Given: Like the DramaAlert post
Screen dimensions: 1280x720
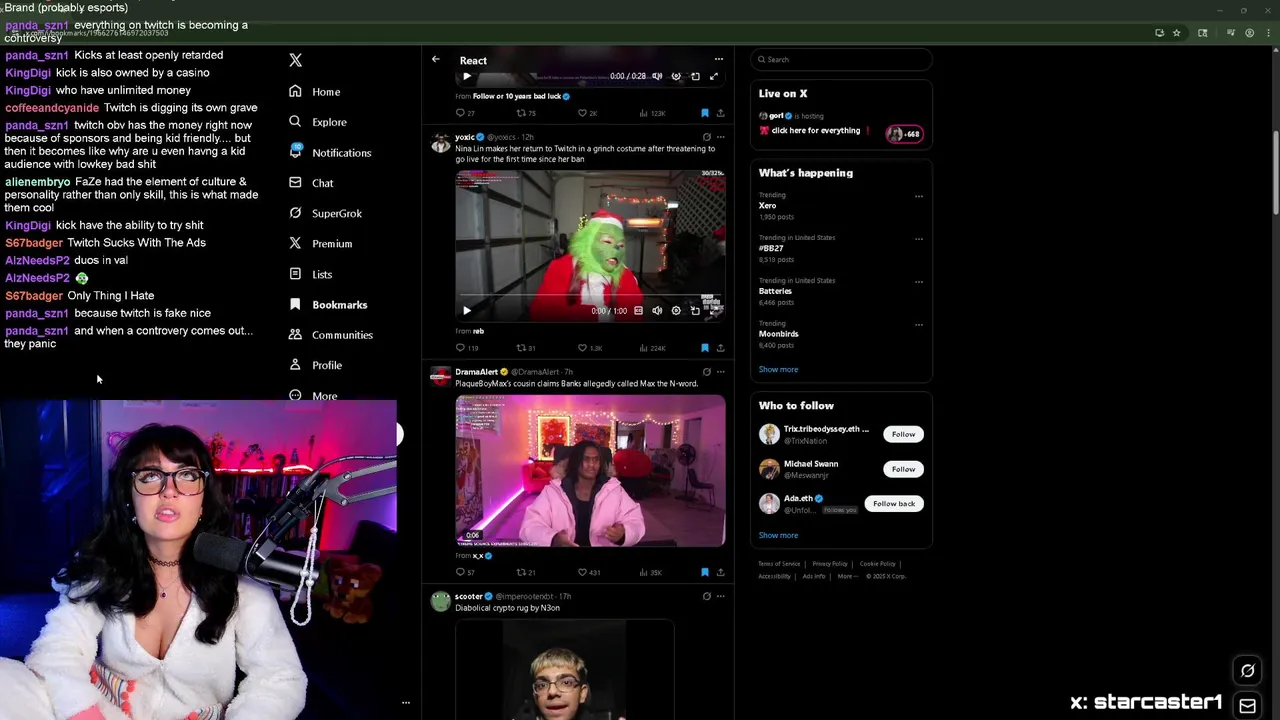Looking at the screenshot, I should [588, 572].
